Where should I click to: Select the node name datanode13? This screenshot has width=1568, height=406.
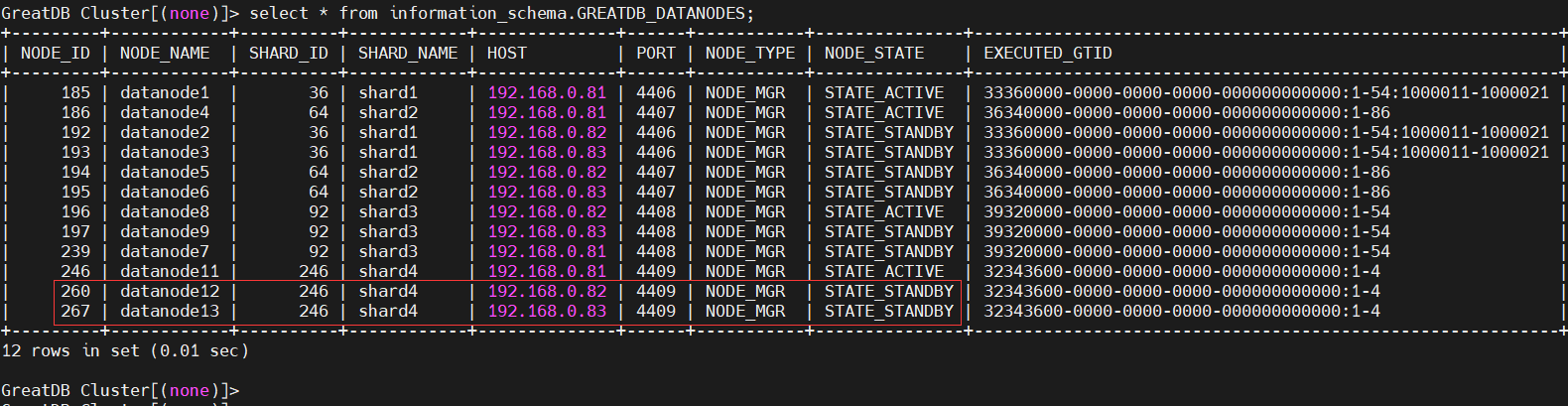pos(170,312)
